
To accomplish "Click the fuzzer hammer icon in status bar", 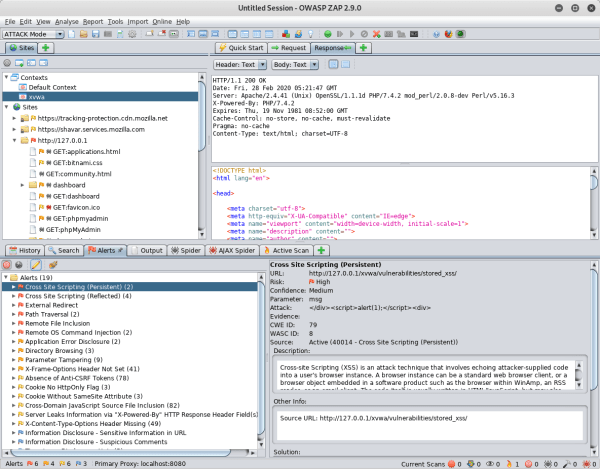I will (566, 464).
